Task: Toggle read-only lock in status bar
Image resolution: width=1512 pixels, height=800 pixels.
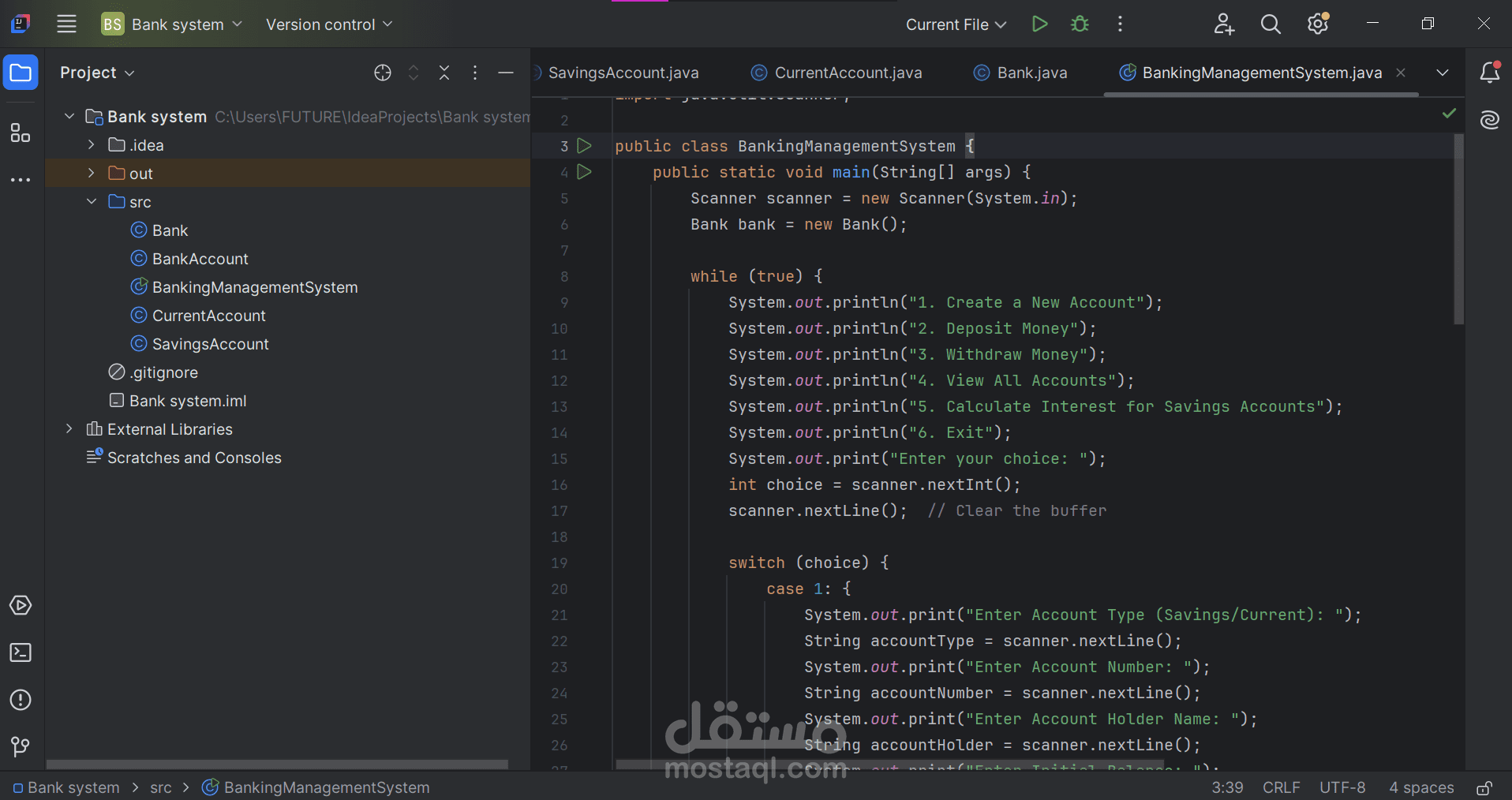Action: tap(1484, 788)
